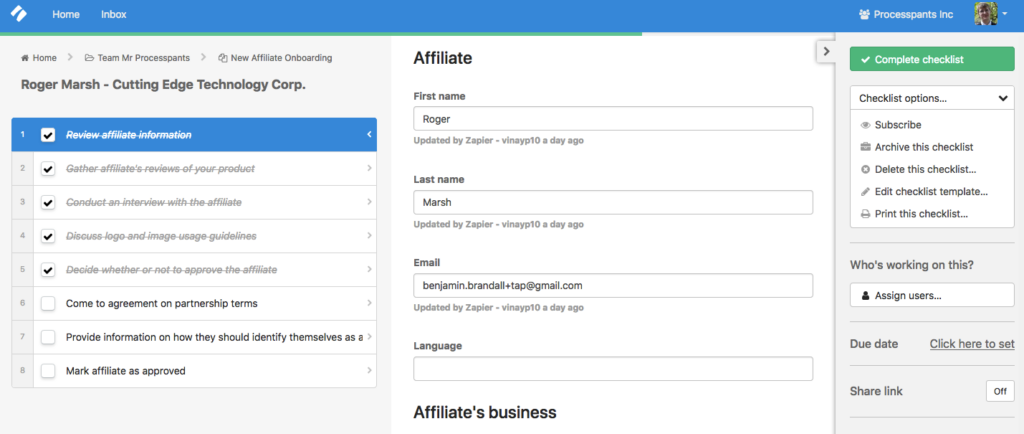Viewport: 1024px width, 434px height.
Task: Click chevron on Mark affiliate as approved row
Action: coord(369,371)
